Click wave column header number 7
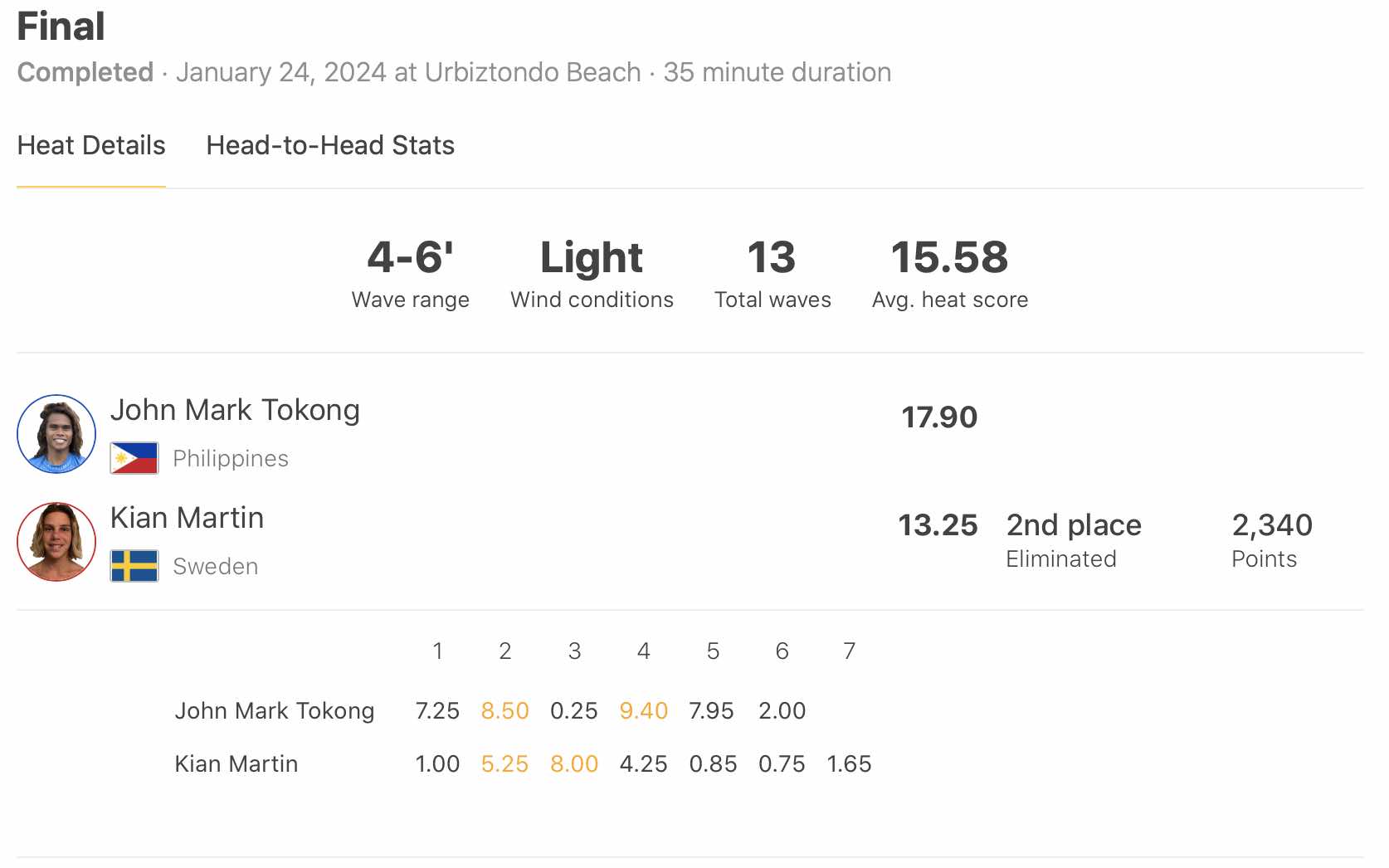1389x868 pixels. pos(849,651)
